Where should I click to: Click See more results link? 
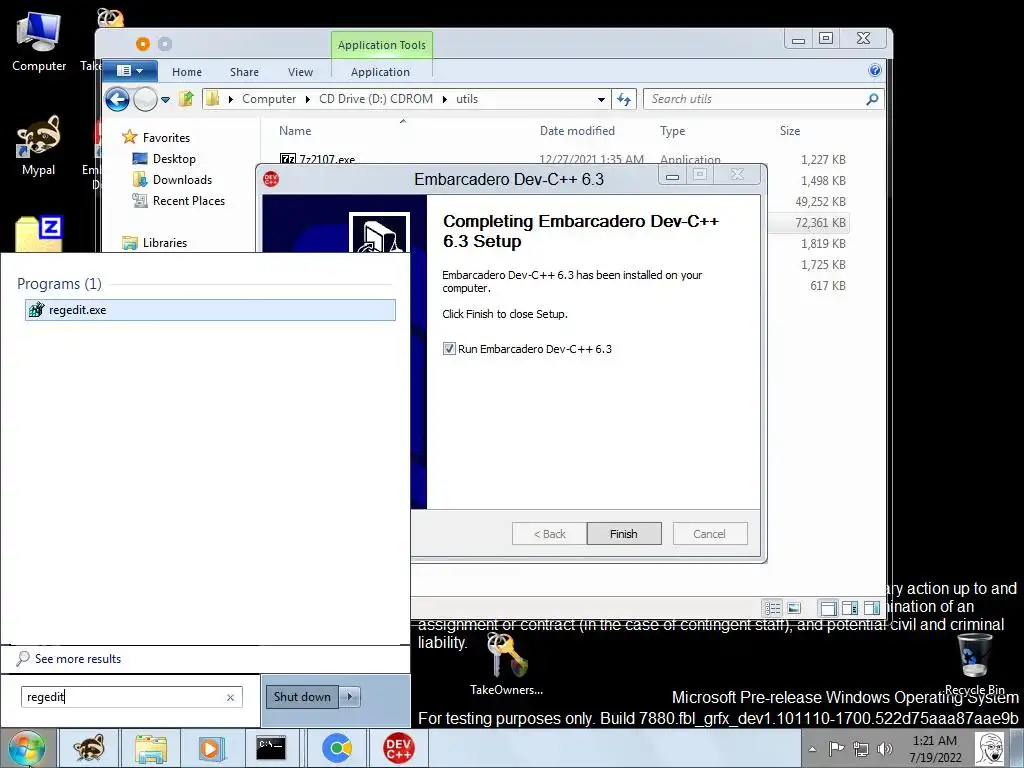78,659
